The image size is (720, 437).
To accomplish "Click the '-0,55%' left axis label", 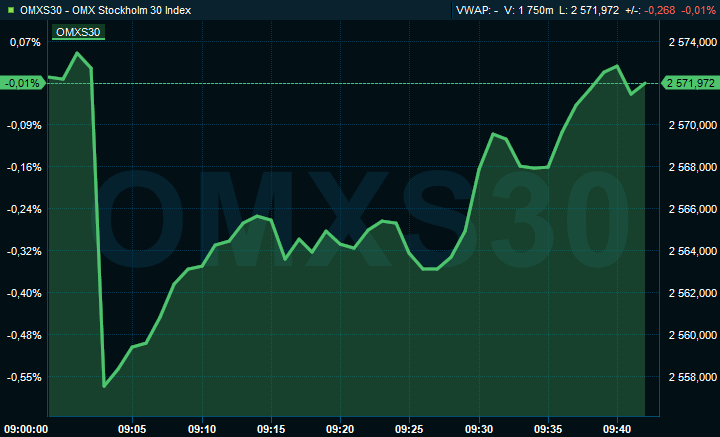I will click(x=23, y=377).
